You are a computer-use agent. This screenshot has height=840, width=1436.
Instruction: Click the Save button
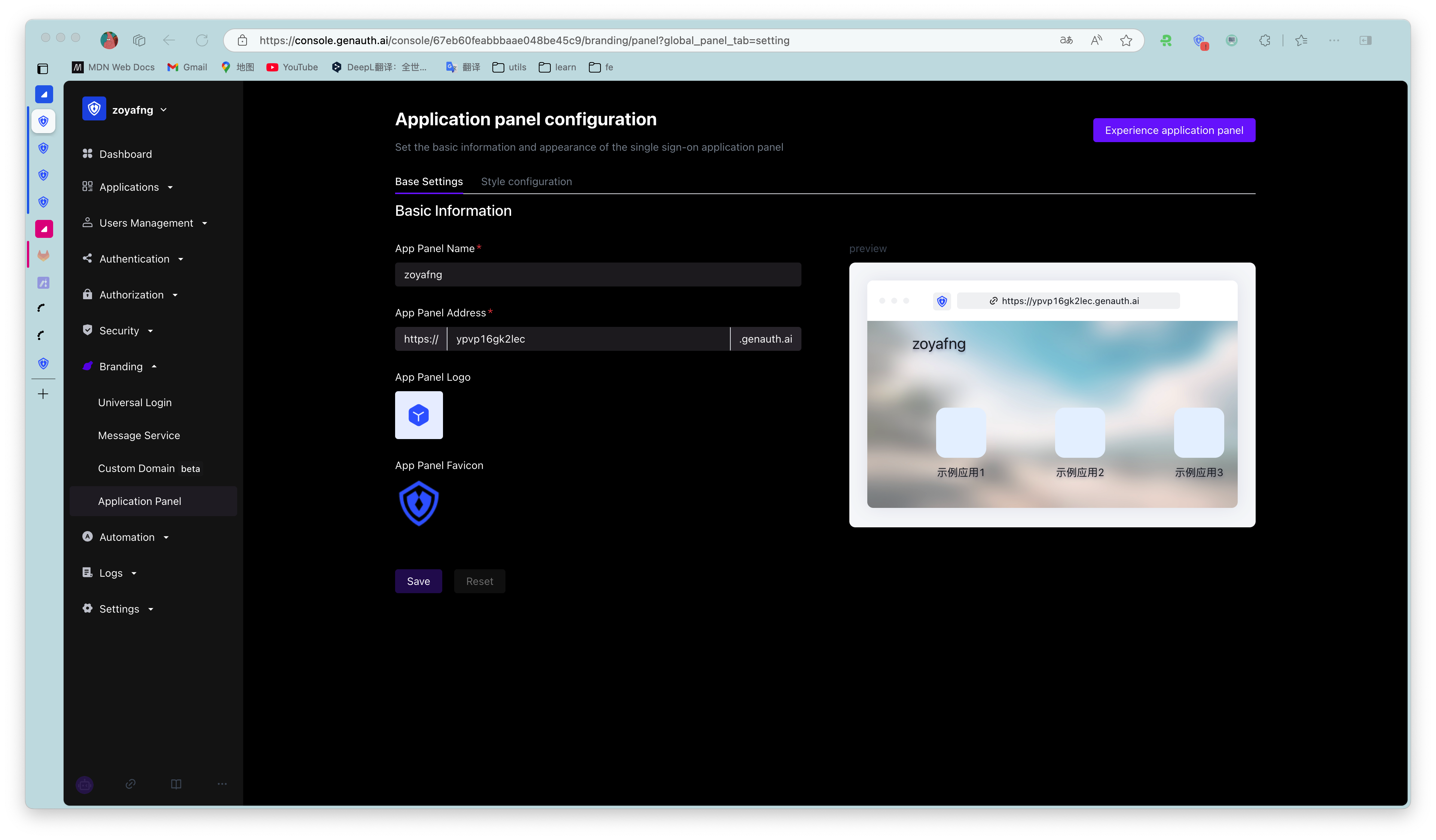[x=418, y=582]
